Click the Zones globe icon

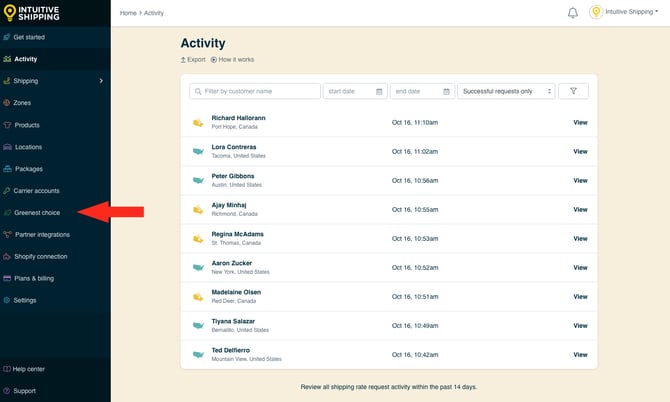click(x=7, y=103)
